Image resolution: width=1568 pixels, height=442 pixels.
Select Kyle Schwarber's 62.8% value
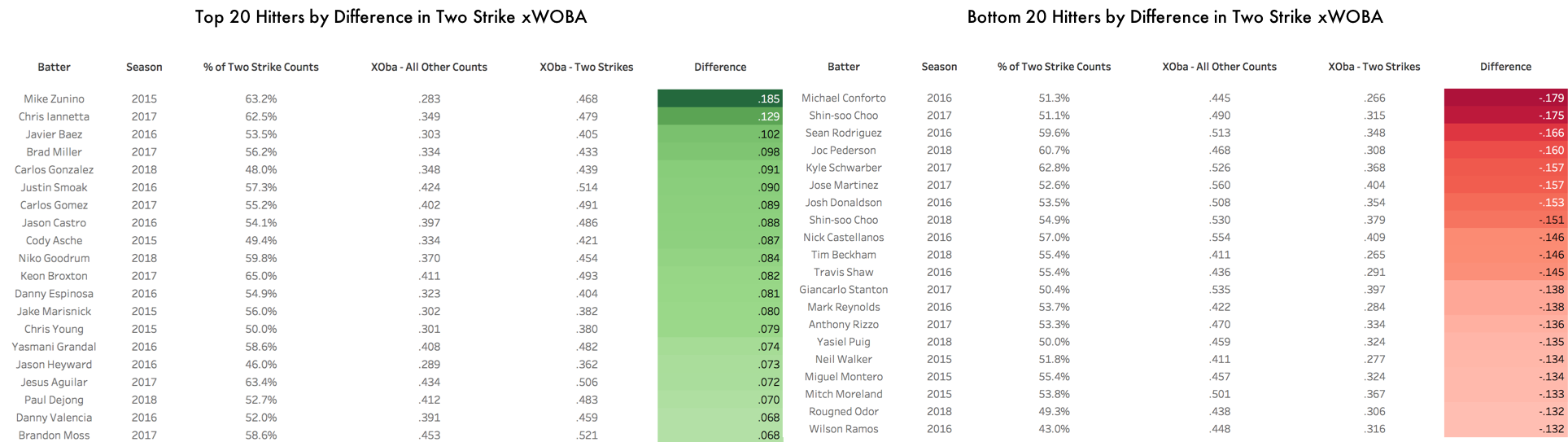pyautogui.click(x=1054, y=168)
